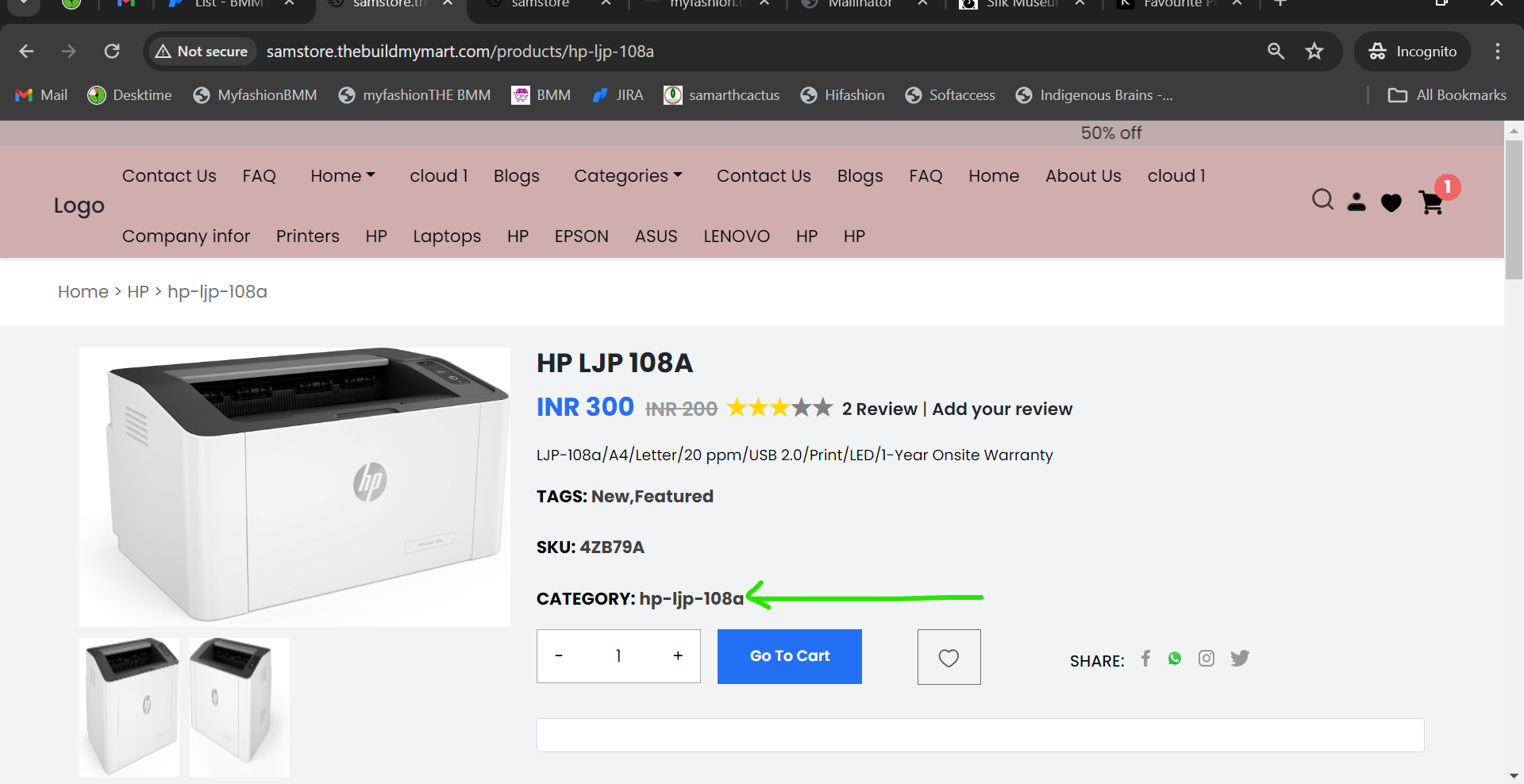The image size is (1524, 784).
Task: Open the MyfashionBMM bookmark
Action: pyautogui.click(x=255, y=95)
